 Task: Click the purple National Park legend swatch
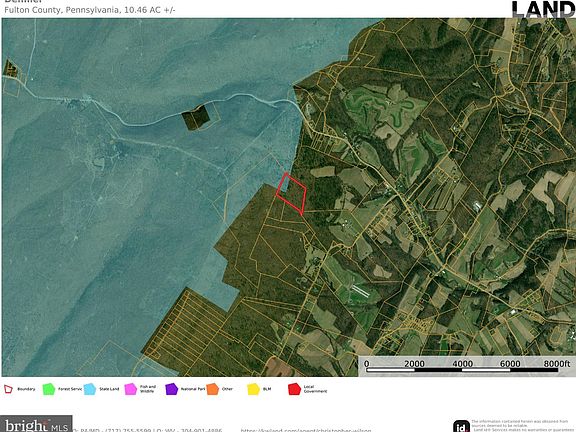171,389
